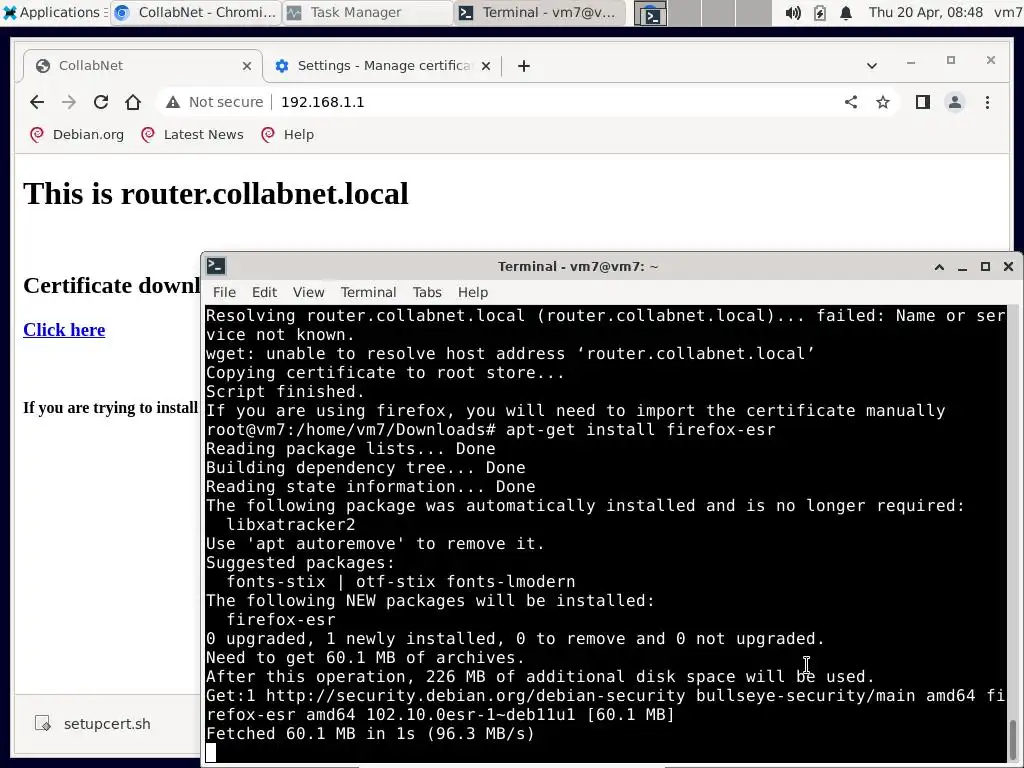Image resolution: width=1024 pixels, height=768 pixels.
Task: Switch to Terminal vm7 taskbar entry
Action: 539,12
